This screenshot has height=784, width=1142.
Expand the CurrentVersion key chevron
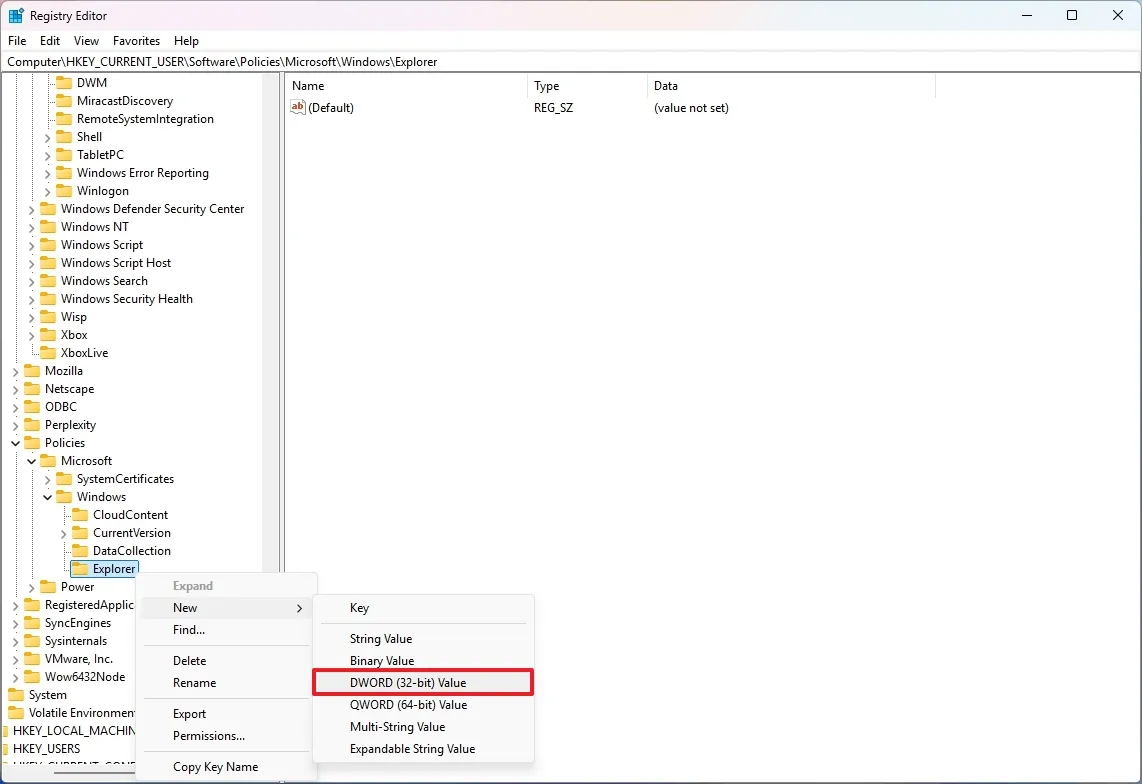[x=64, y=532]
